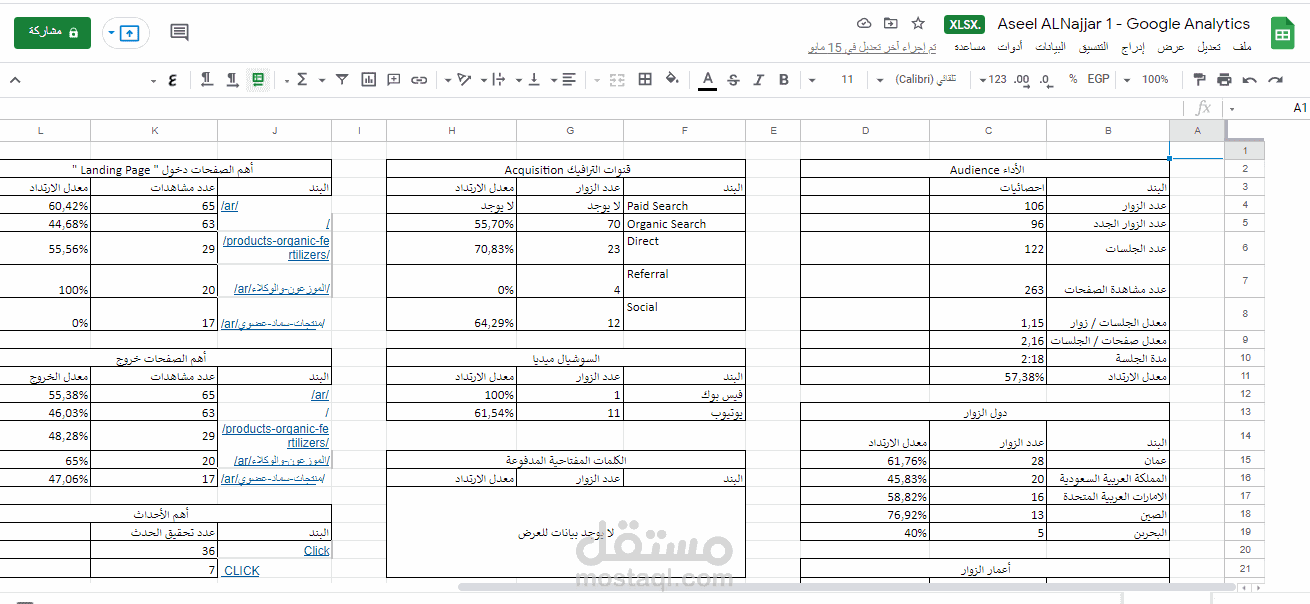1310x604 pixels.
Task: Open the إدراج menu
Action: pos(1133,47)
